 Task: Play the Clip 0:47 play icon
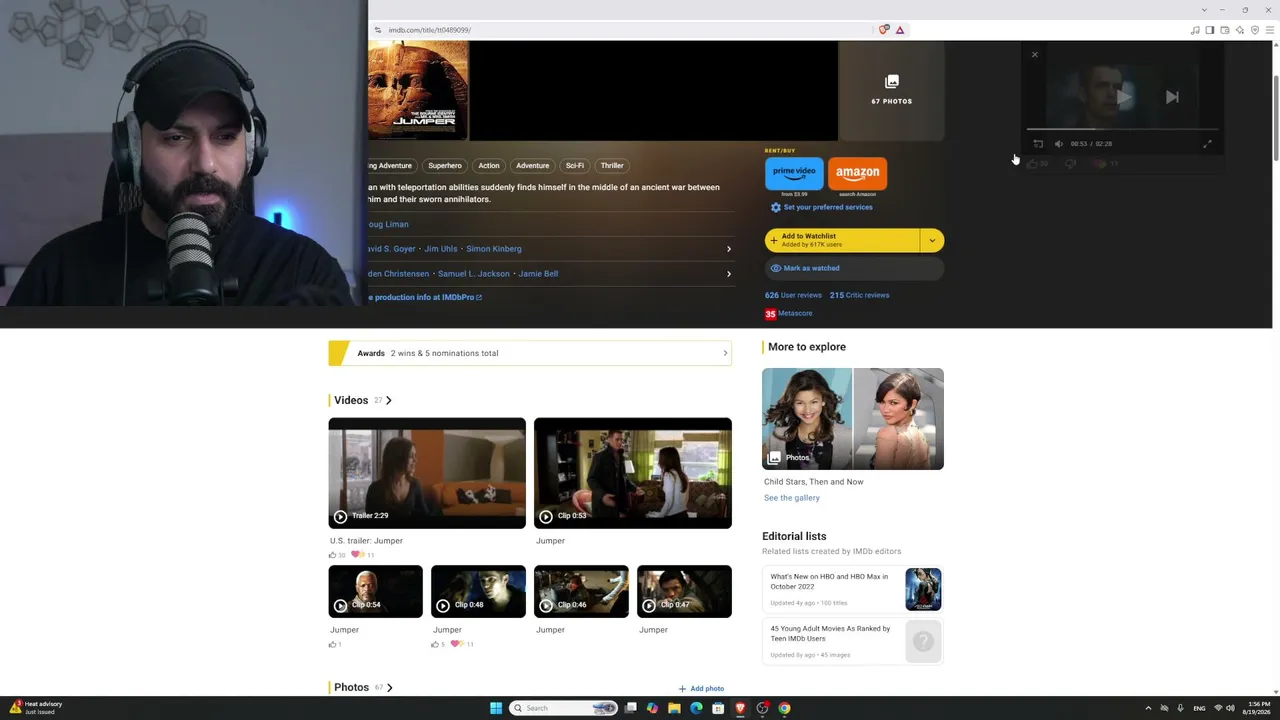pos(649,606)
